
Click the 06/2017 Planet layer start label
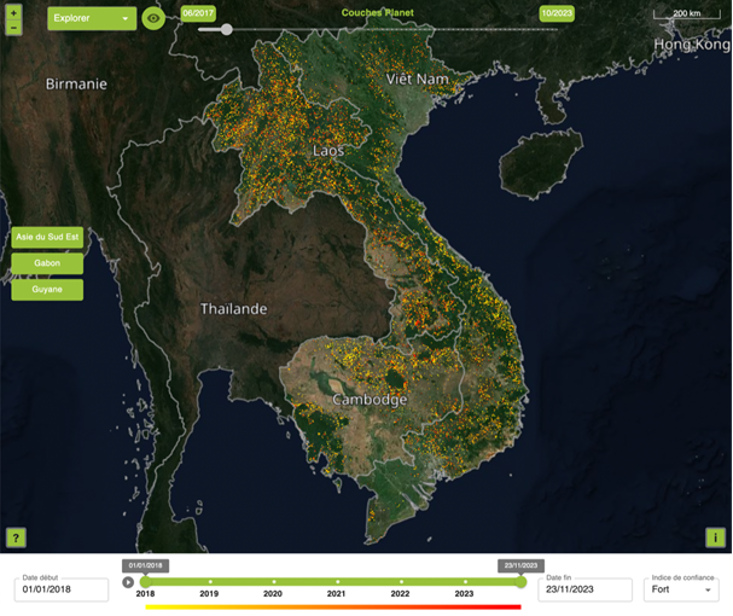click(197, 14)
